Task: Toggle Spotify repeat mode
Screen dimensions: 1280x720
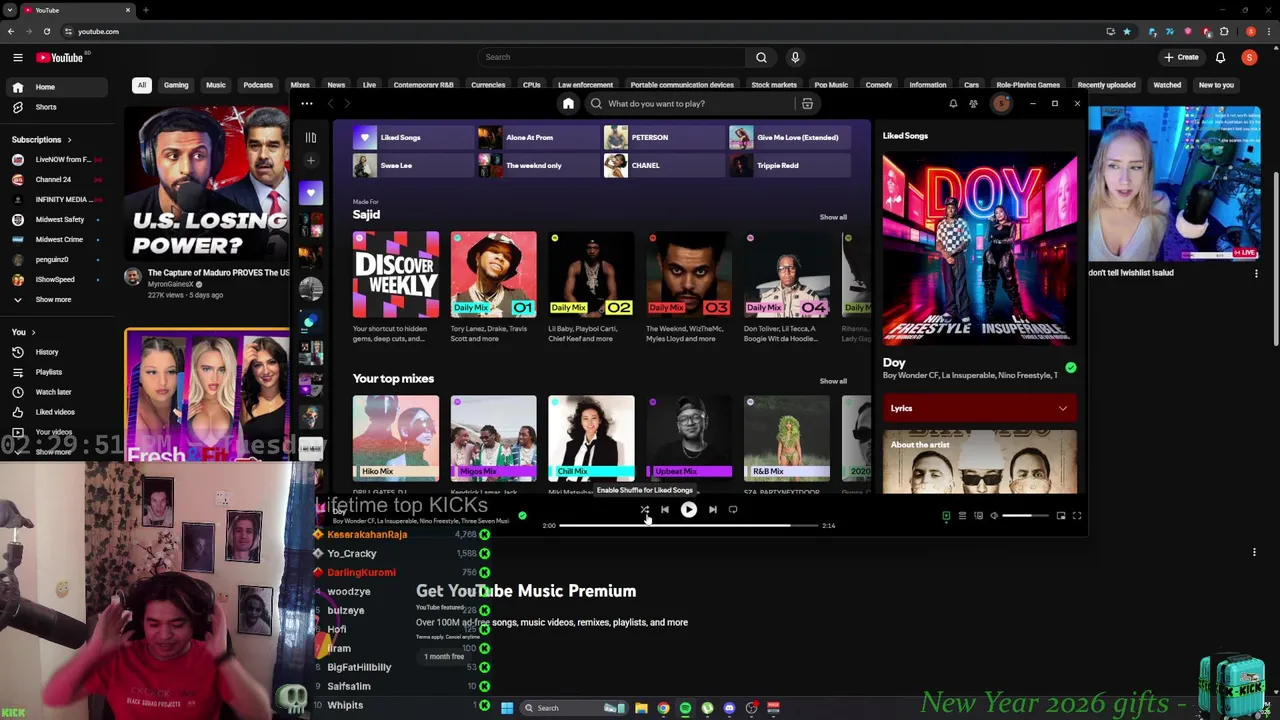Action: point(733,510)
